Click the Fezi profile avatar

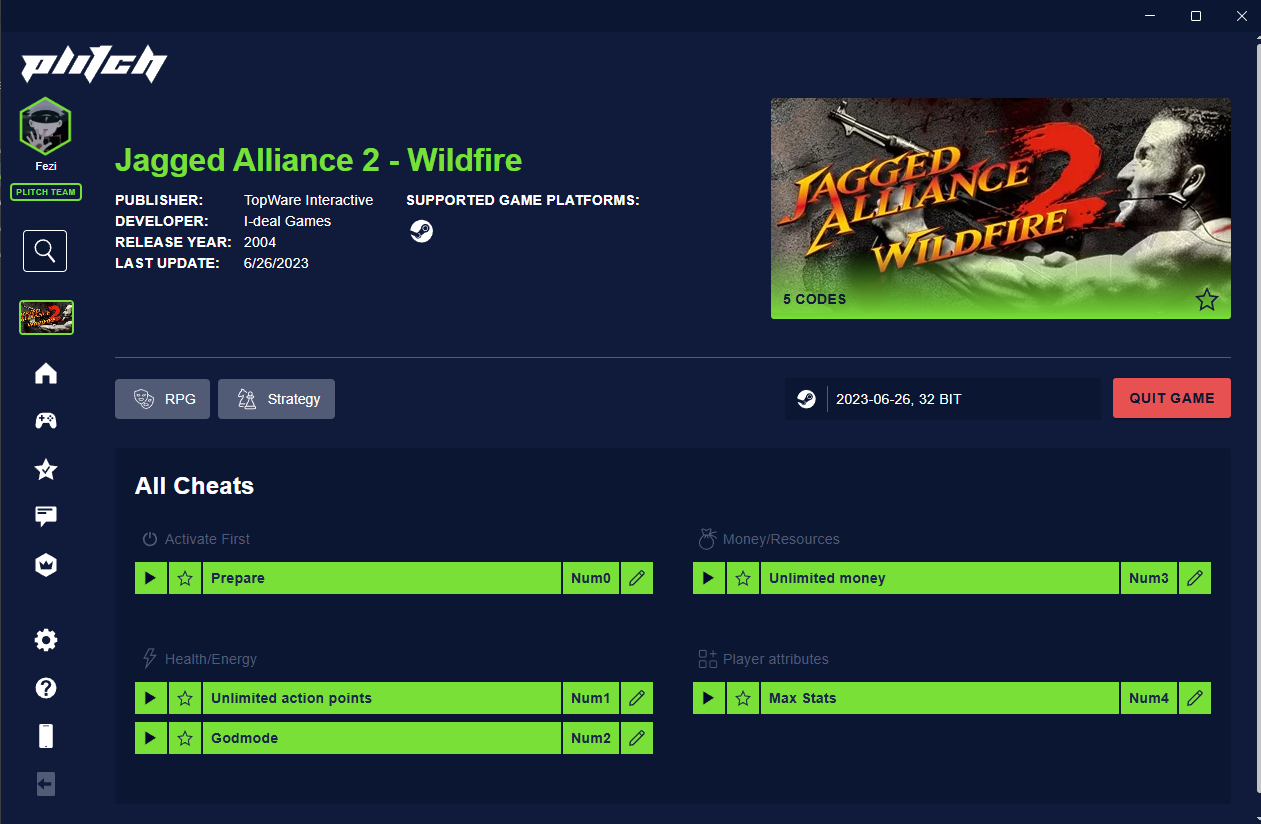[45, 126]
